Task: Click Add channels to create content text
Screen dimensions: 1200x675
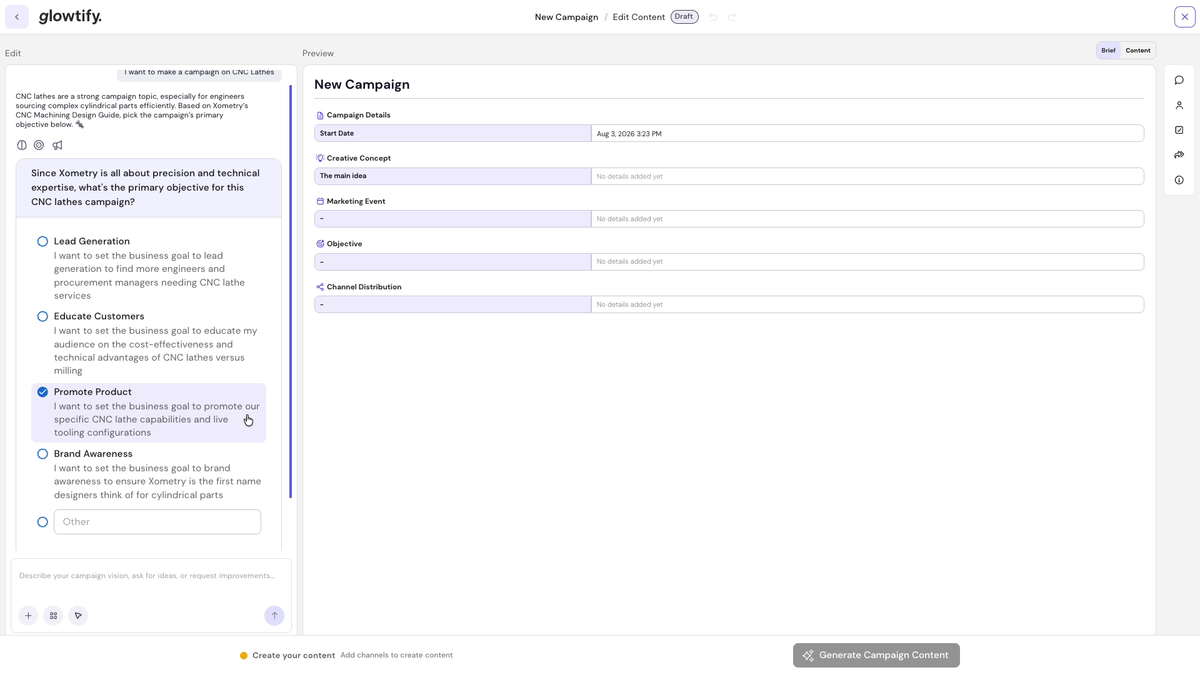Action: pos(396,655)
